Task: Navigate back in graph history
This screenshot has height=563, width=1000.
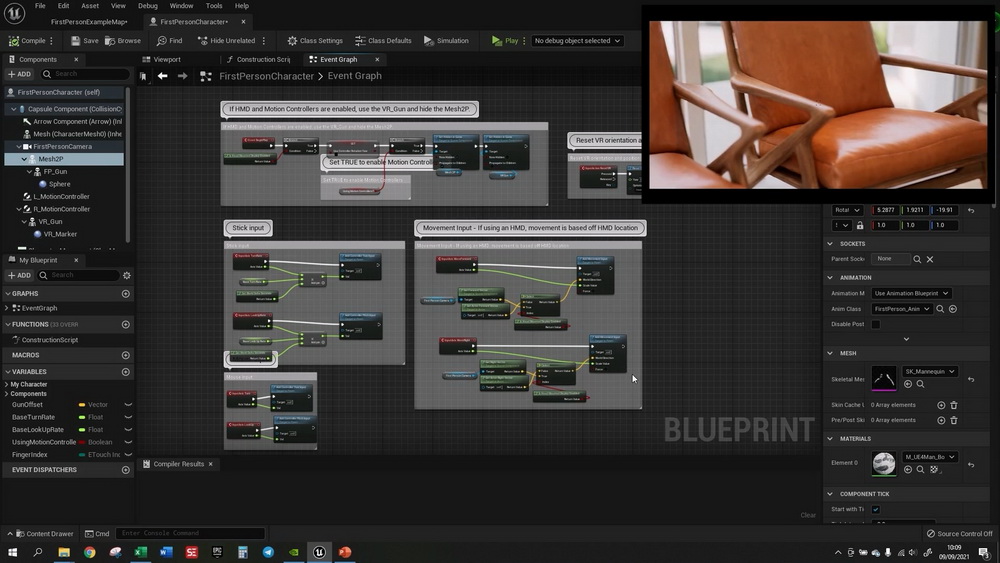Action: pos(163,76)
